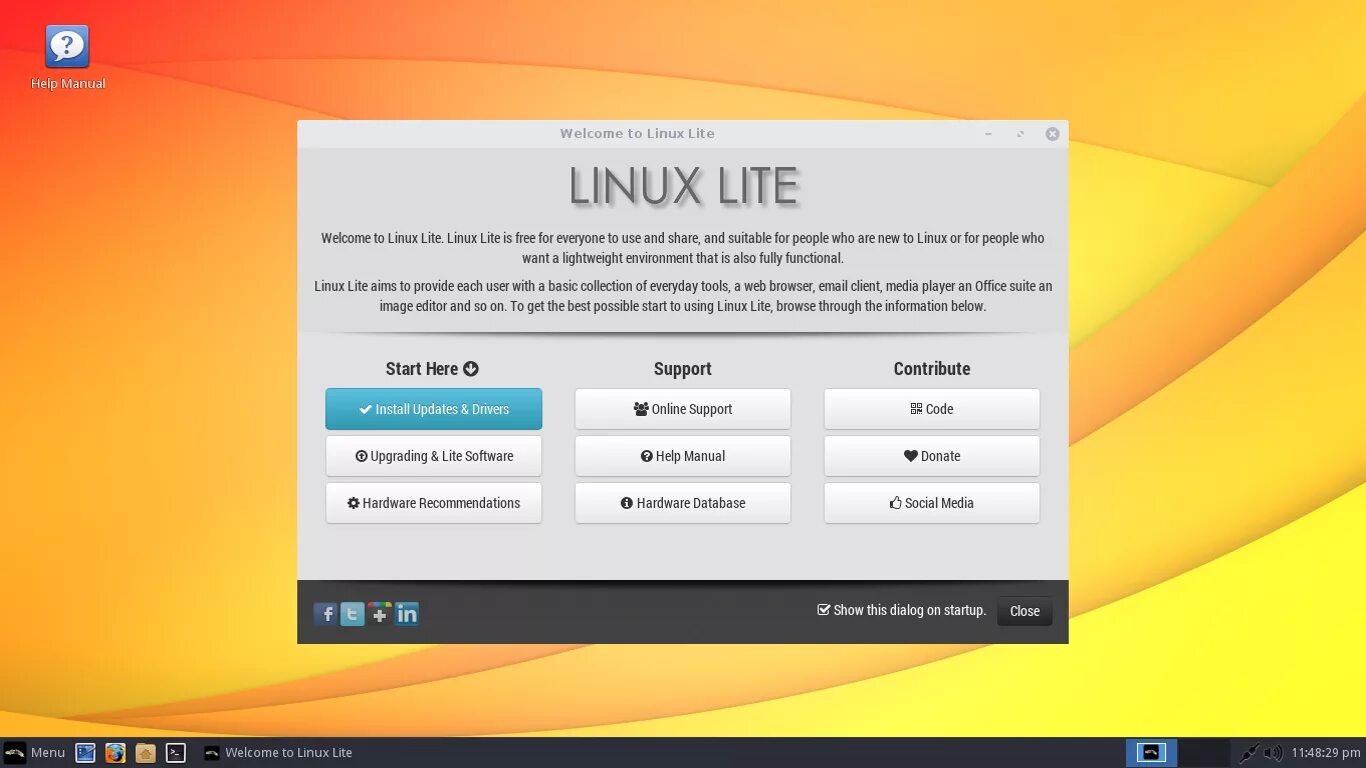Click the LINUX LITE logo title

tap(684, 187)
